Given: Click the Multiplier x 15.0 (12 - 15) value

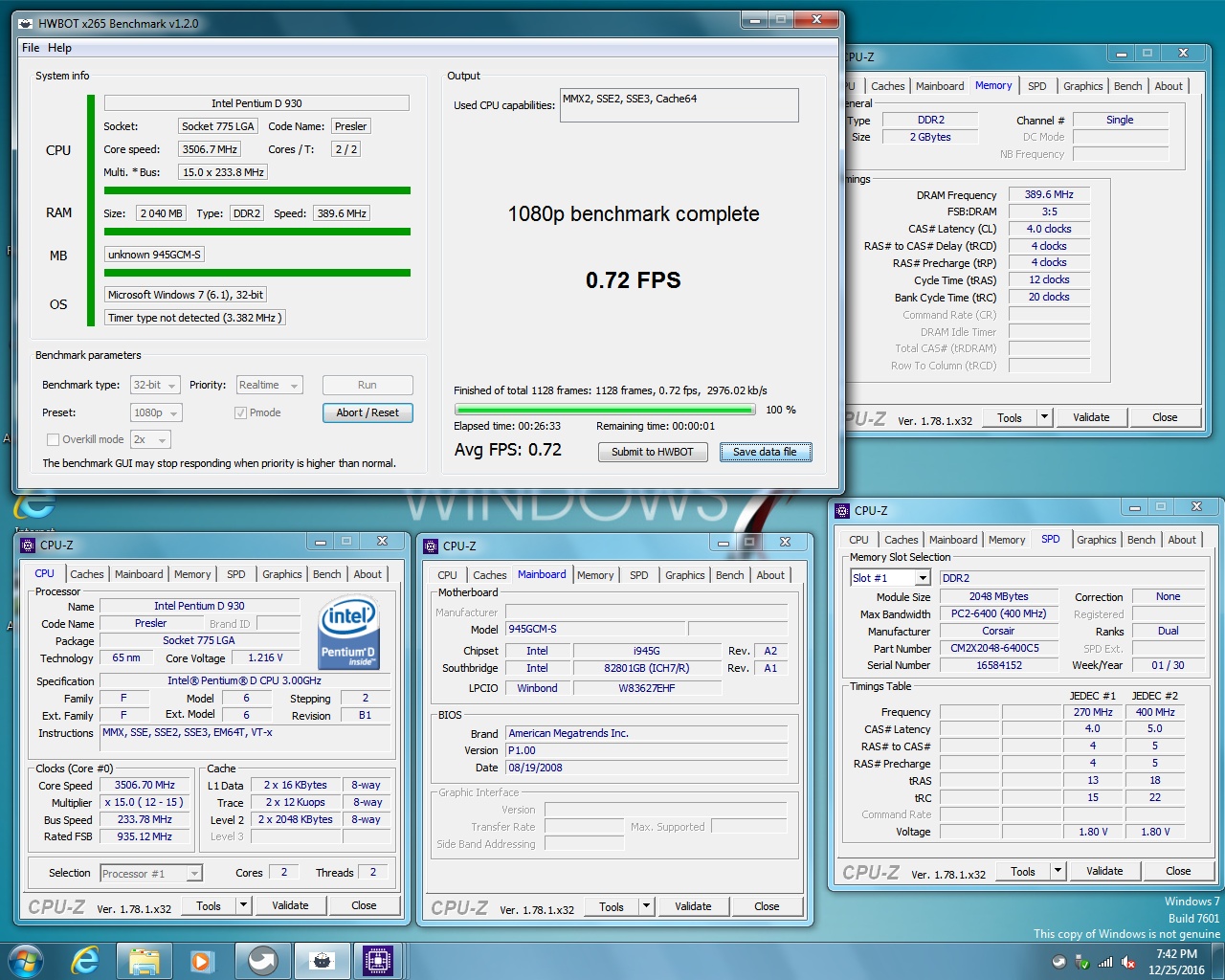Looking at the screenshot, I should click(x=144, y=802).
